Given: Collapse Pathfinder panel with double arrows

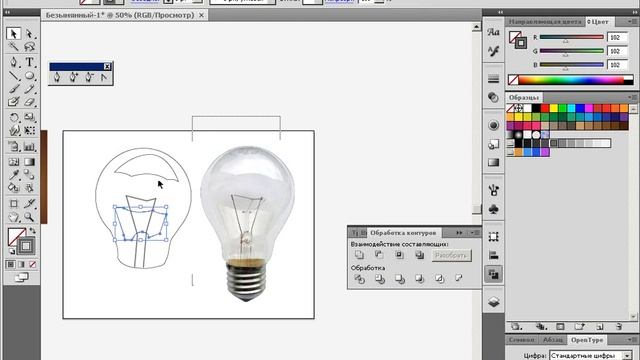Looking at the screenshot, I should pos(459,233).
